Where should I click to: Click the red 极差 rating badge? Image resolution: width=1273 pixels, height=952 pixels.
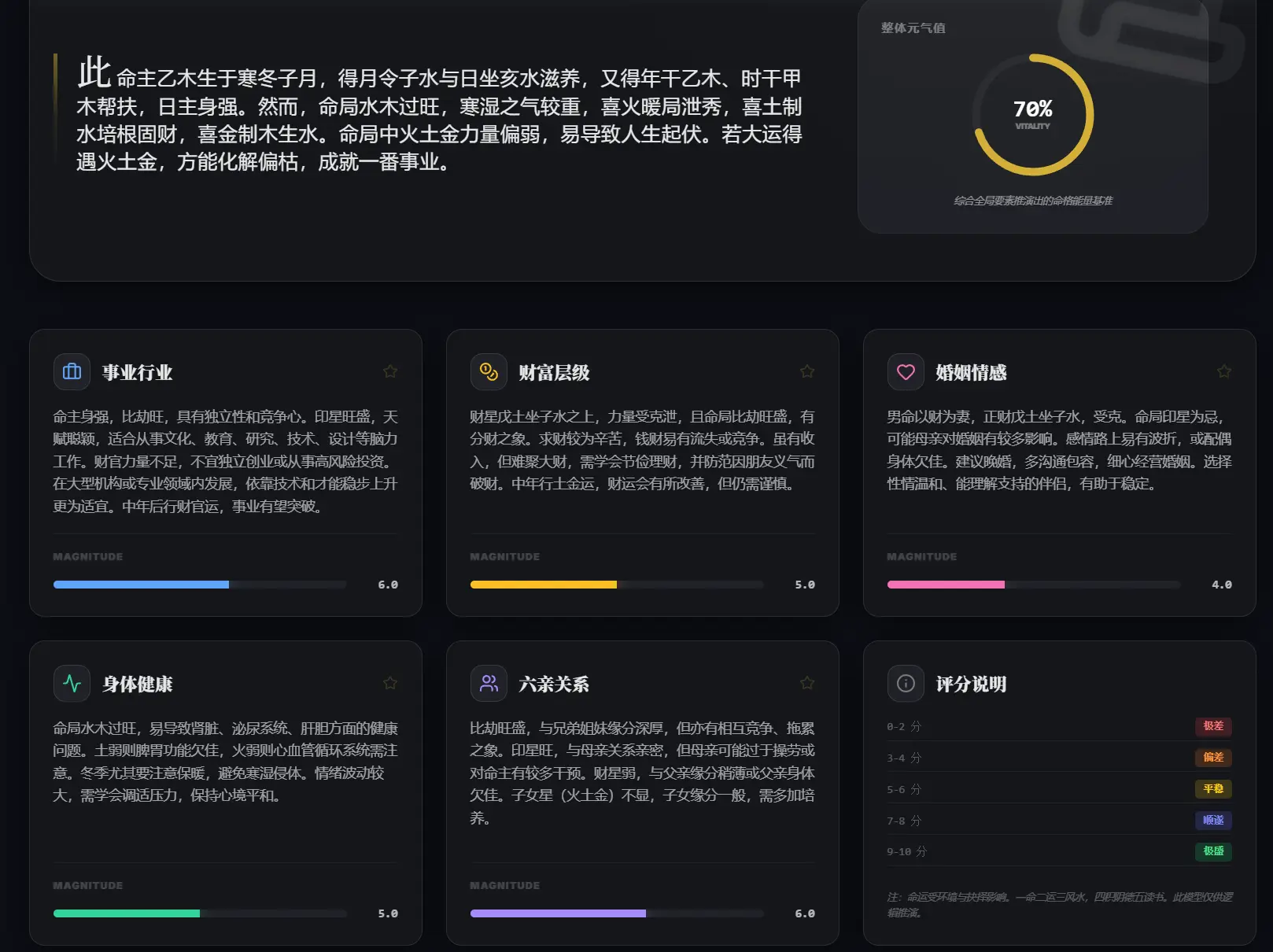pyautogui.click(x=1213, y=726)
